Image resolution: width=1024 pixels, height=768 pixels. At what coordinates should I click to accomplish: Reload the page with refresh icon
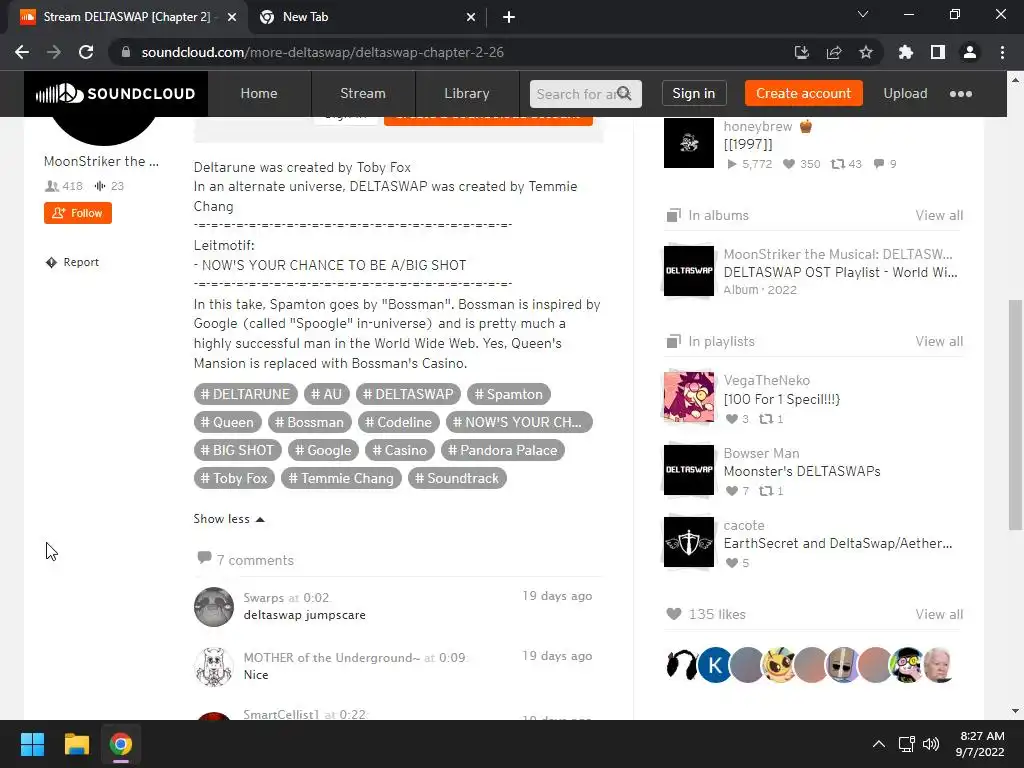click(x=86, y=52)
